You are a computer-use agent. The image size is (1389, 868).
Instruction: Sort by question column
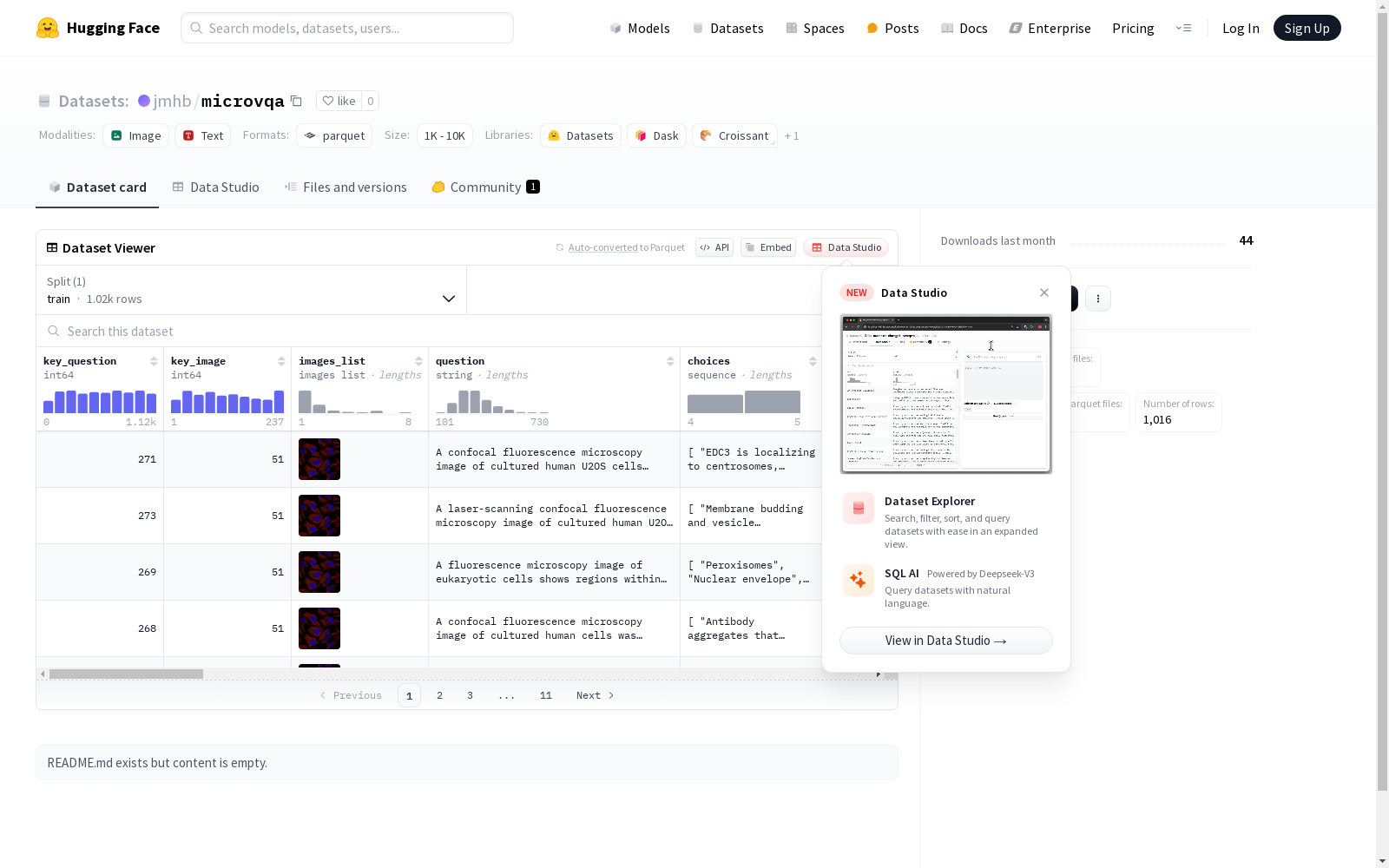(670, 361)
